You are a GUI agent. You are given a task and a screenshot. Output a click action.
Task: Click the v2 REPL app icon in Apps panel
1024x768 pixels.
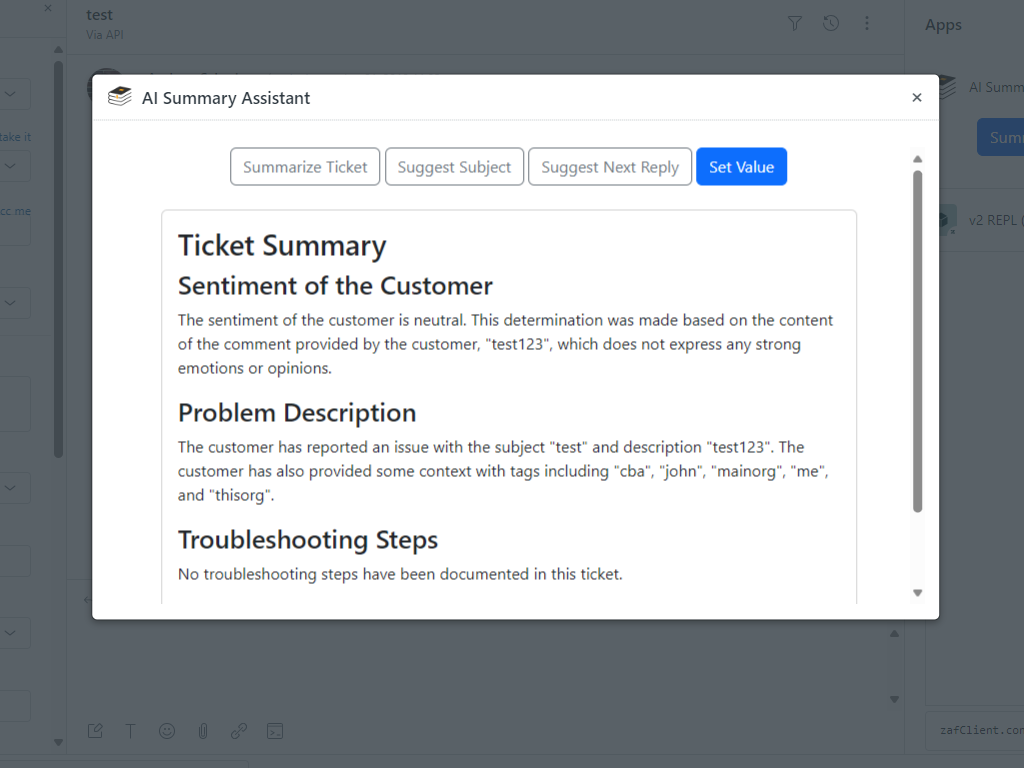(x=946, y=220)
